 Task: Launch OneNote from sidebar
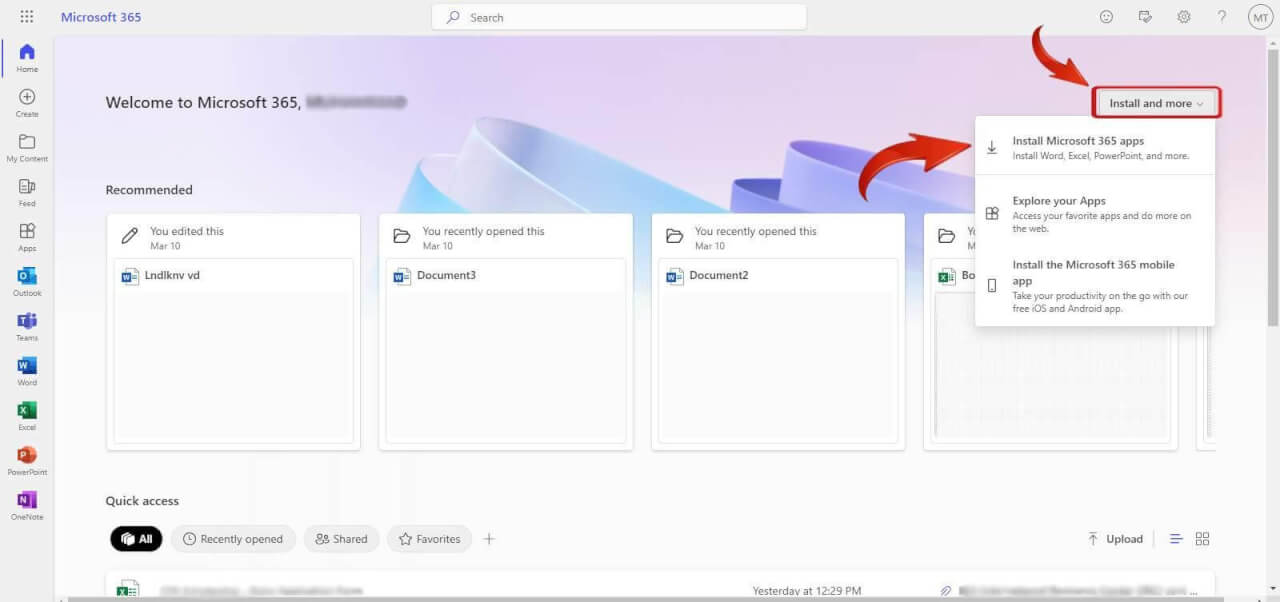[x=27, y=506]
